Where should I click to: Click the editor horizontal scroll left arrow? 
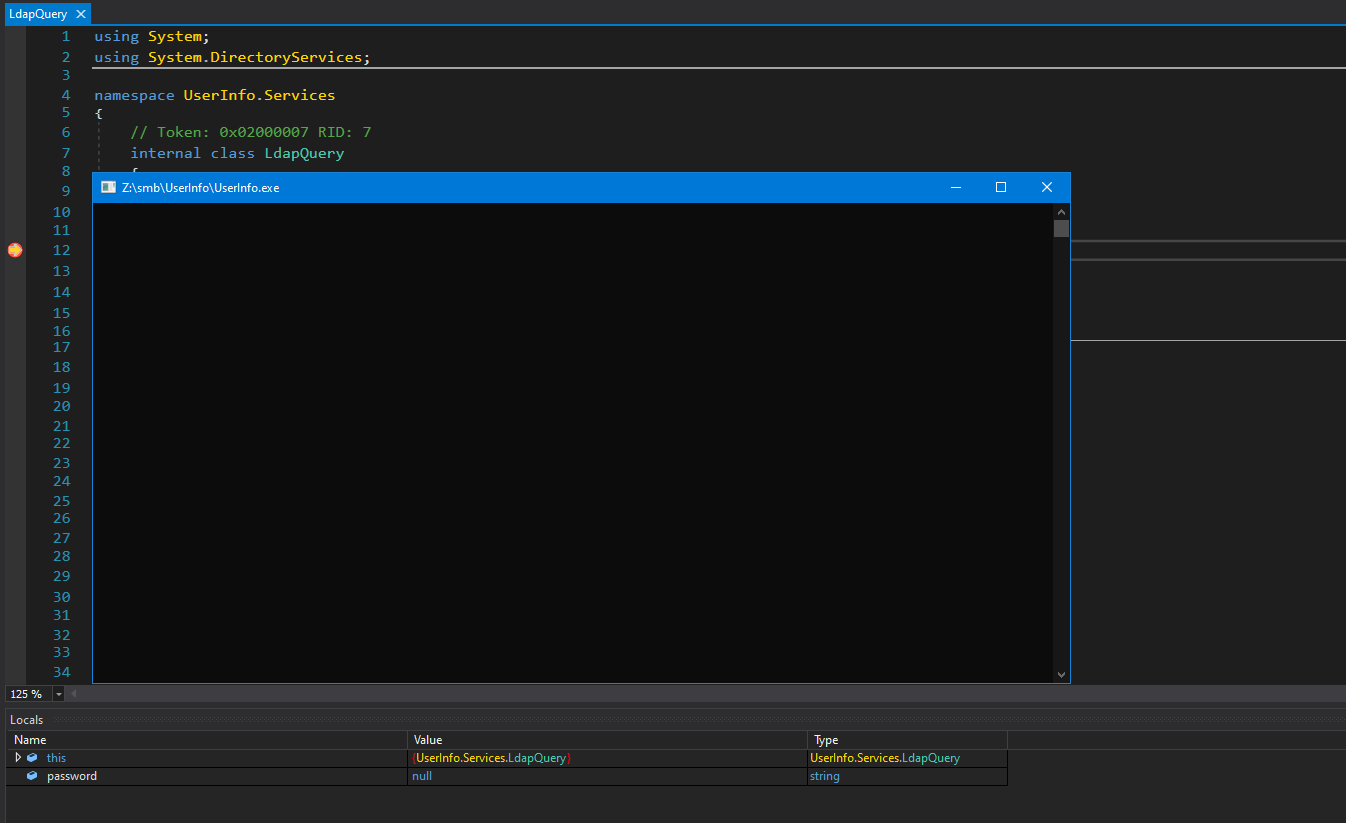click(72, 694)
